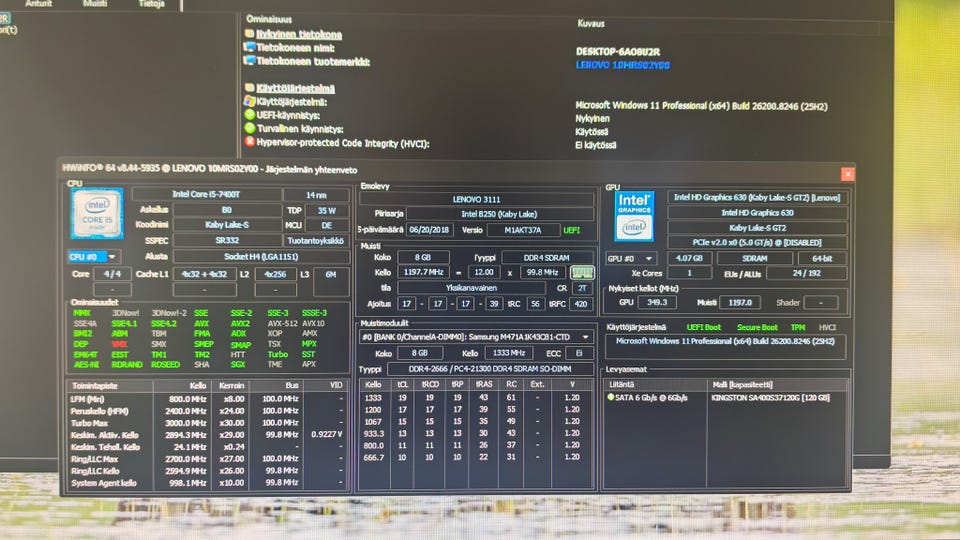The height and width of the screenshot is (540, 960).
Task: Click the Secure Boot status label
Action: coord(757,328)
